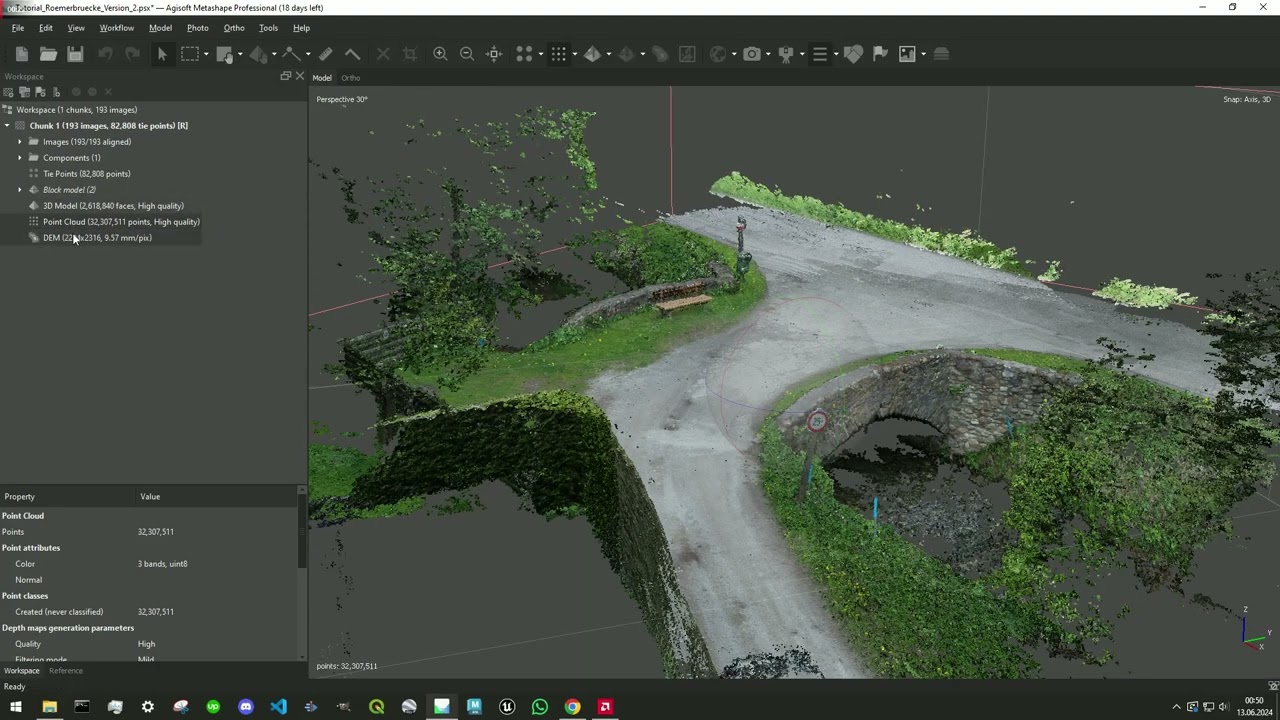The width and height of the screenshot is (1280, 720).
Task: Click the Crop Selection icon
Action: coord(410,54)
